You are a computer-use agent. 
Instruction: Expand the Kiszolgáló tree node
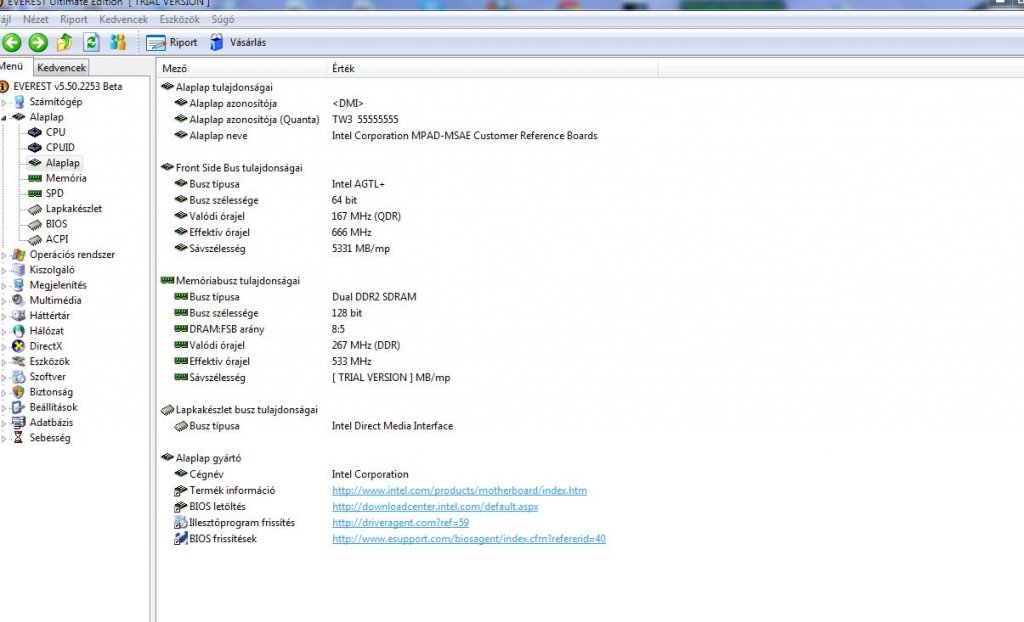click(x=4, y=270)
